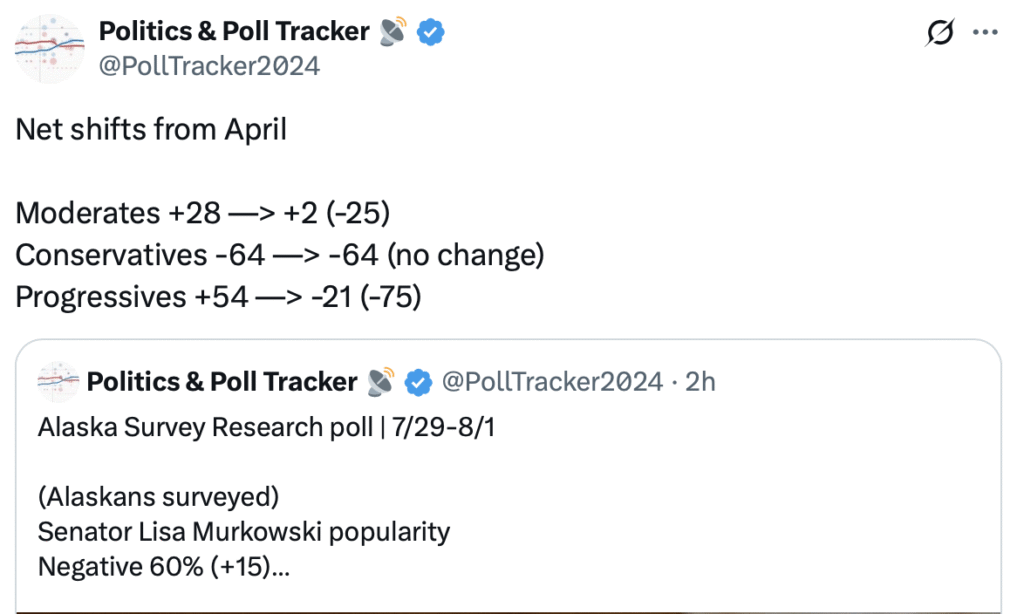Click the quoted post's small profile avatar

pyautogui.click(x=57, y=382)
